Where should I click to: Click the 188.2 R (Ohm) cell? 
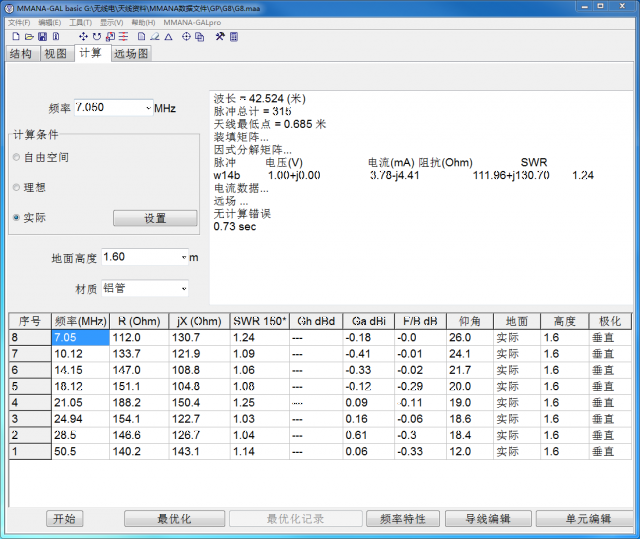coord(139,403)
